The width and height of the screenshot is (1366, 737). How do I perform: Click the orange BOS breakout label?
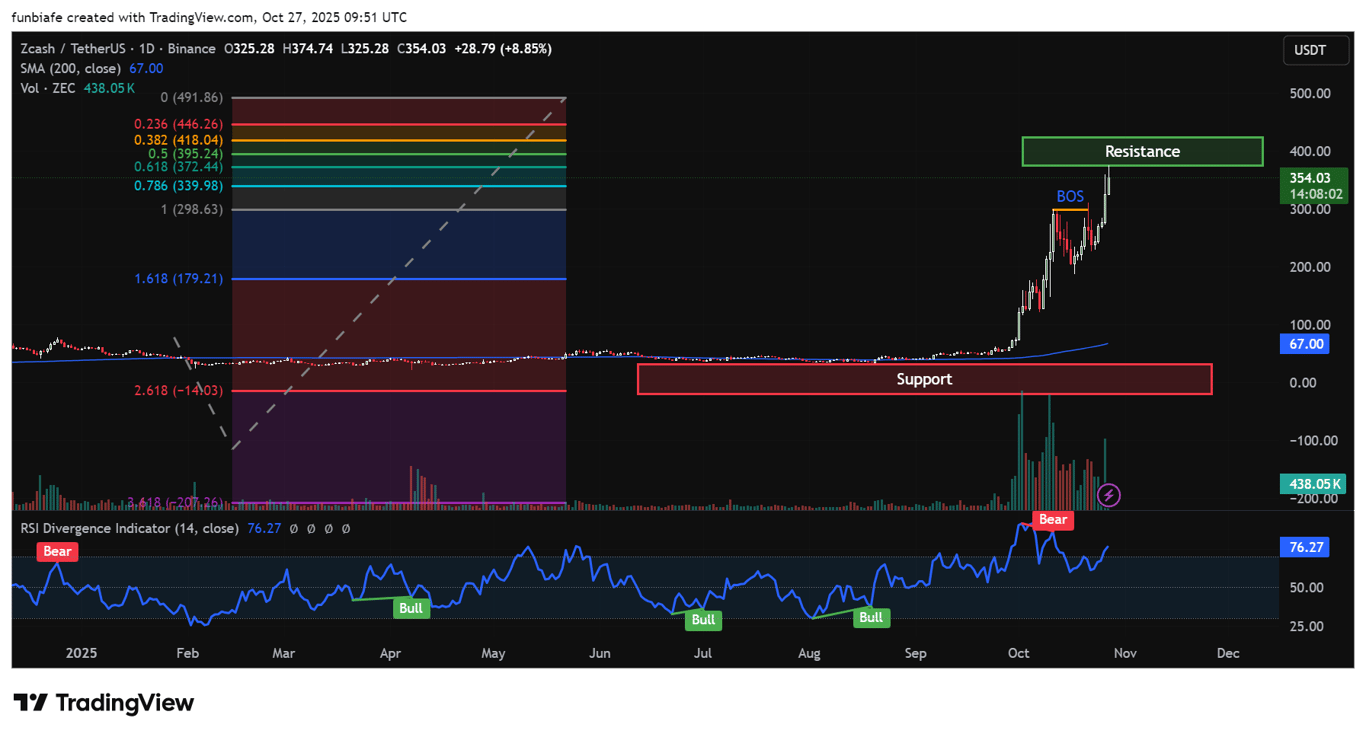[1070, 197]
